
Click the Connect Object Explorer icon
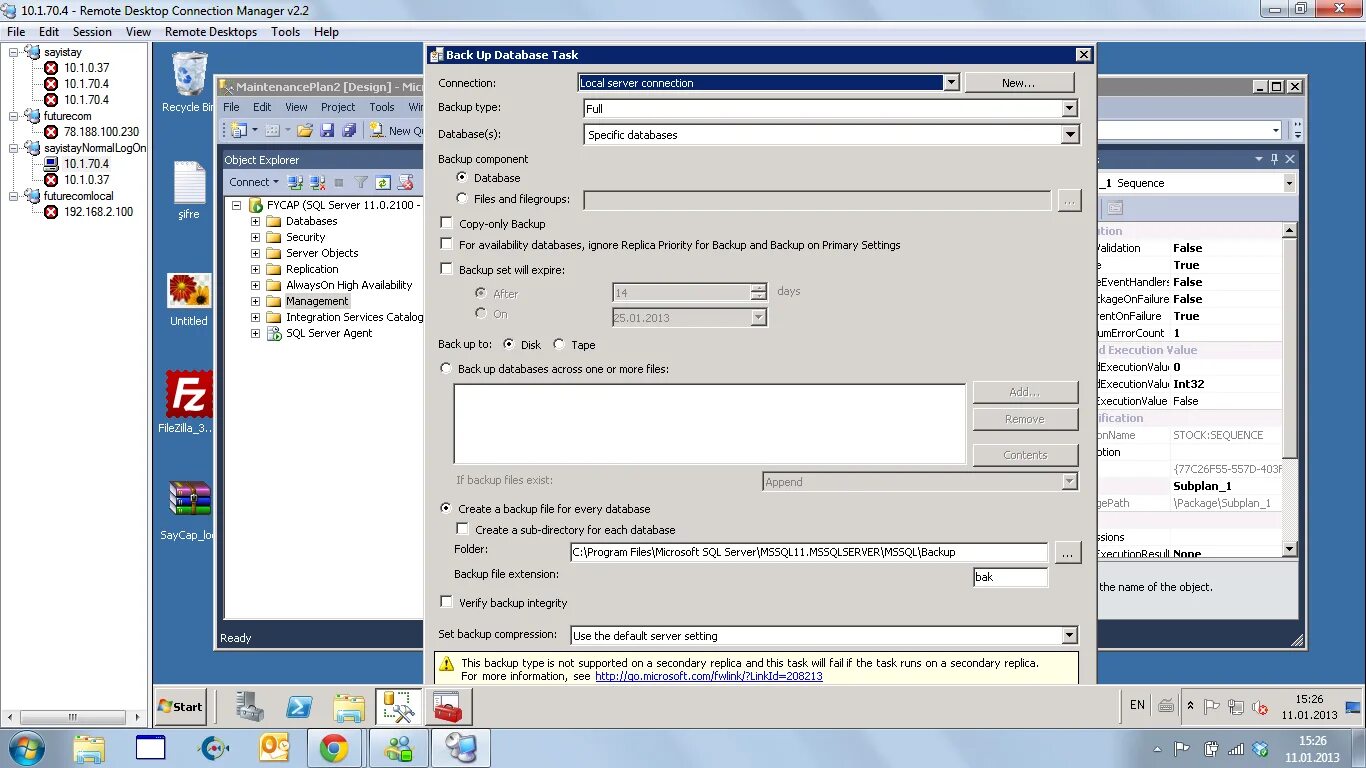point(295,182)
